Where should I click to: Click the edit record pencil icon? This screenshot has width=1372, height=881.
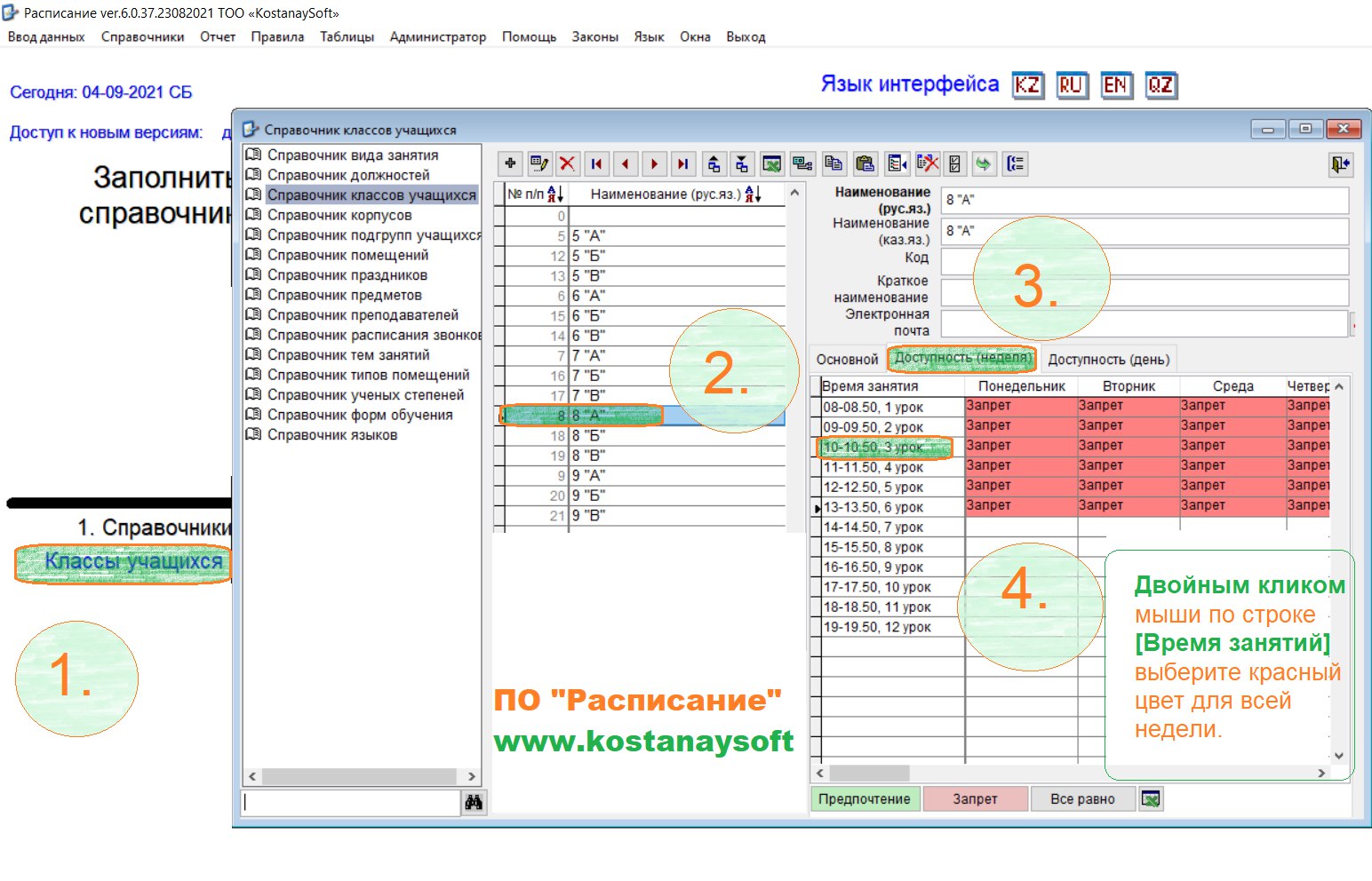[x=538, y=163]
